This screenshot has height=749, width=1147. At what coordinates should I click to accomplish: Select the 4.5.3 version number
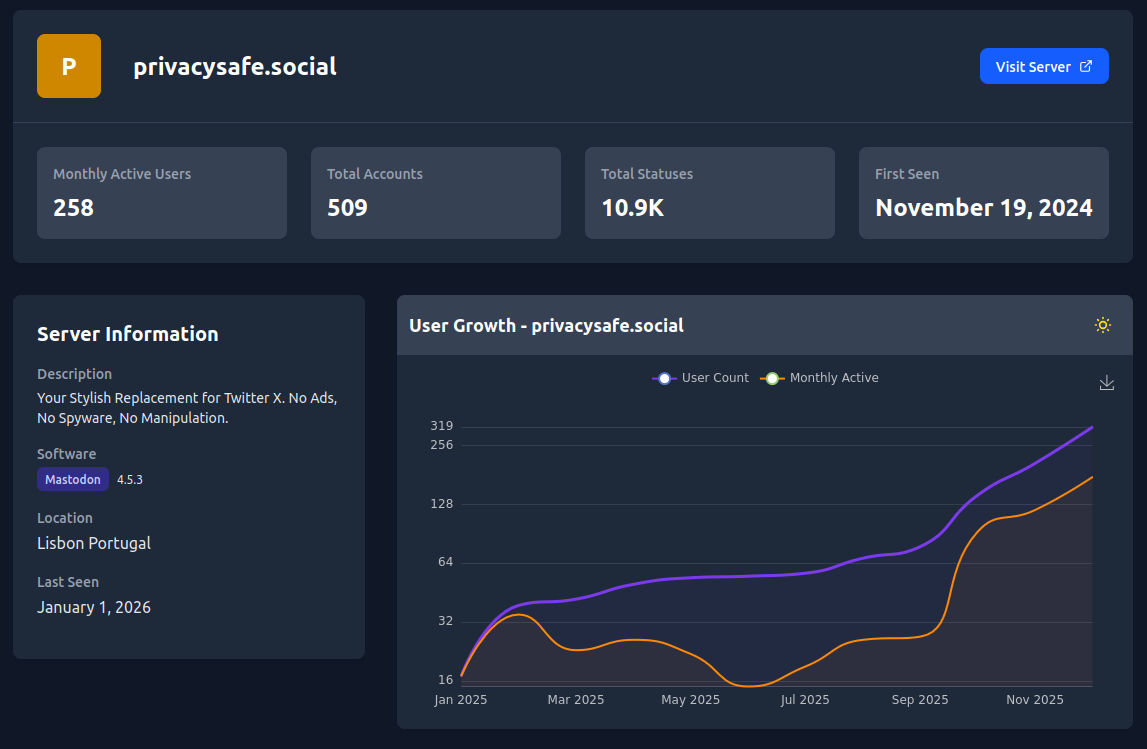130,480
